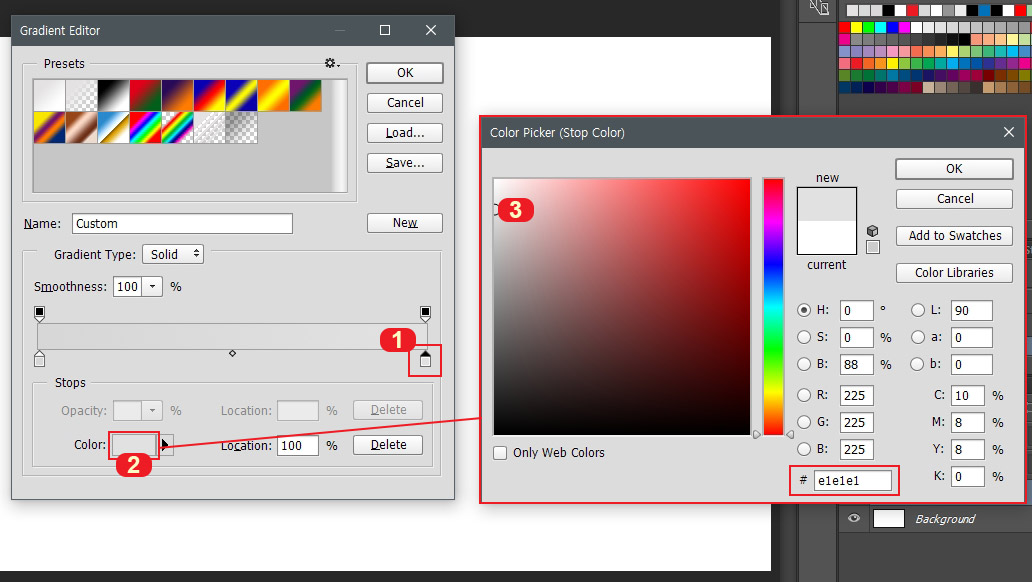Select the Orange, Yellow, Orange gradient preset

click(274, 95)
